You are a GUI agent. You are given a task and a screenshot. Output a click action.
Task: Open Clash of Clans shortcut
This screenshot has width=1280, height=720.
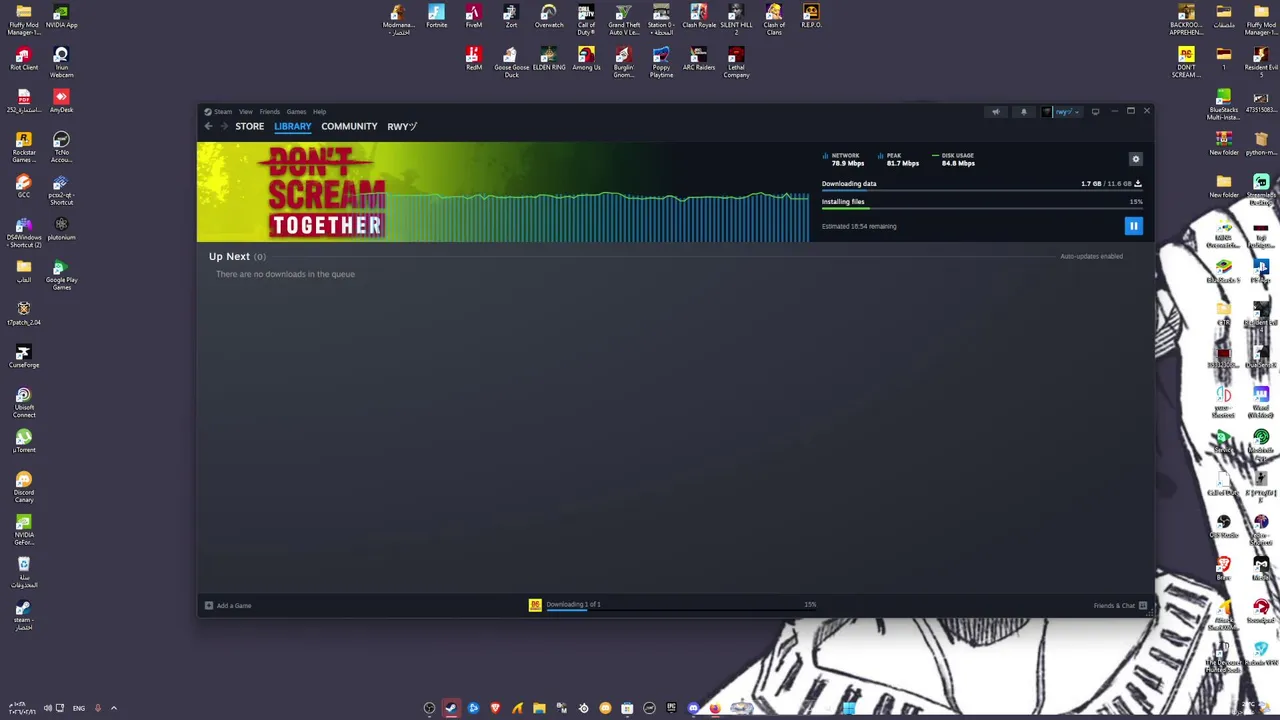point(774,20)
